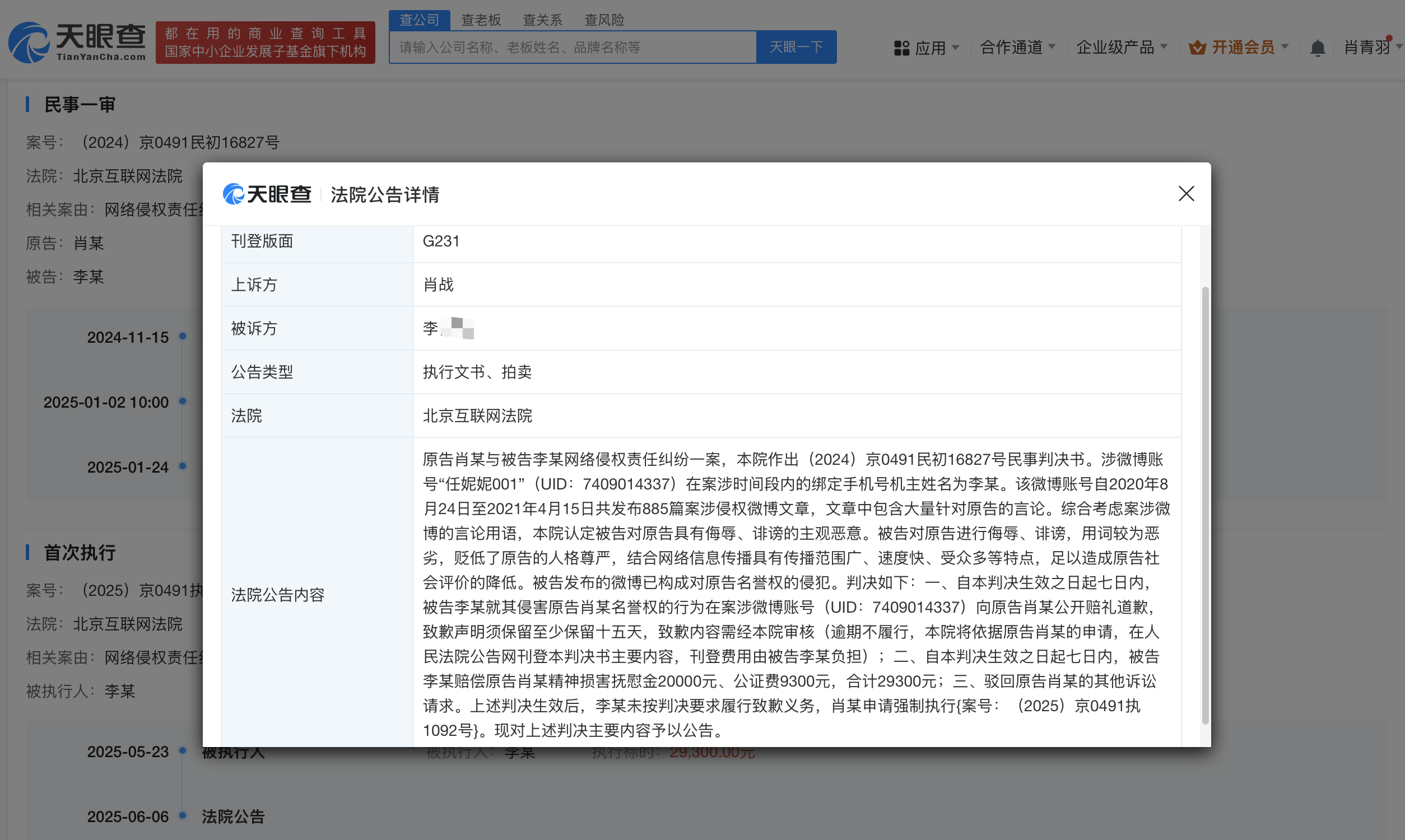The width and height of the screenshot is (1405, 840).
Task: Close the court announcement dialog
Action: 1186,194
